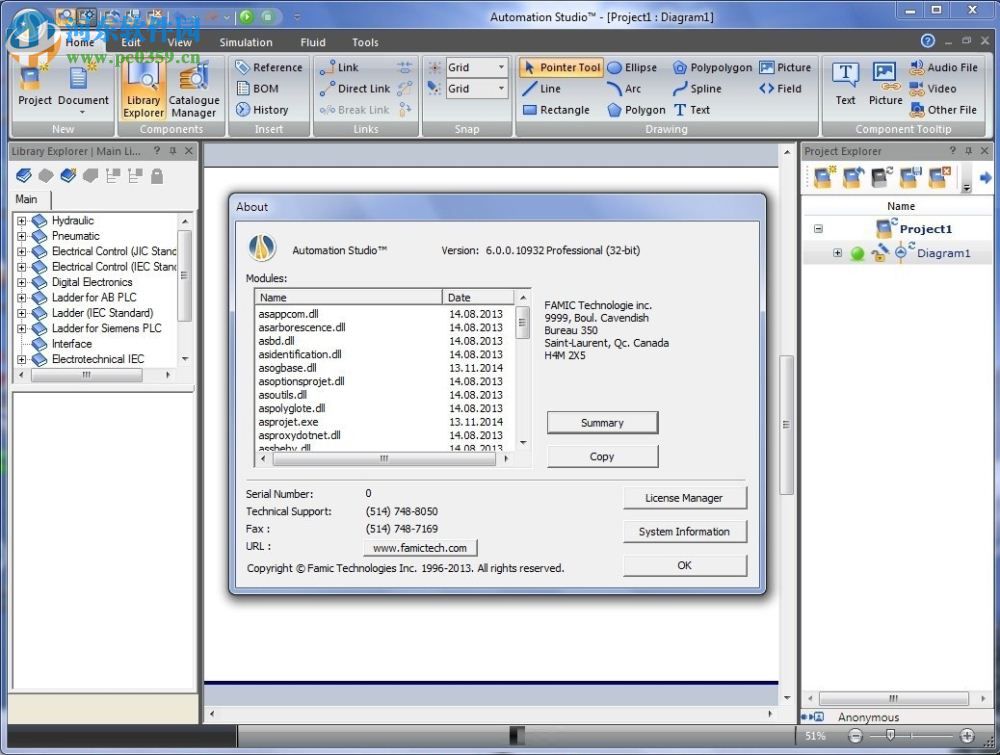Select the Interface library item
1000x755 pixels.
pyautogui.click(x=71, y=344)
